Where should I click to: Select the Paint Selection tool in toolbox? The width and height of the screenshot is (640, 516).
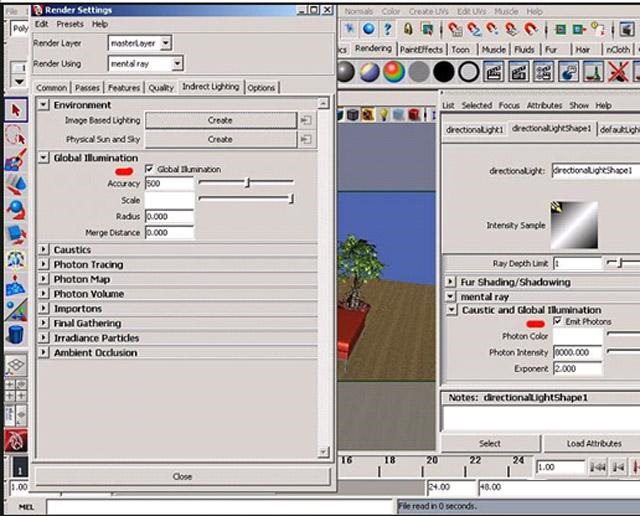(16, 160)
